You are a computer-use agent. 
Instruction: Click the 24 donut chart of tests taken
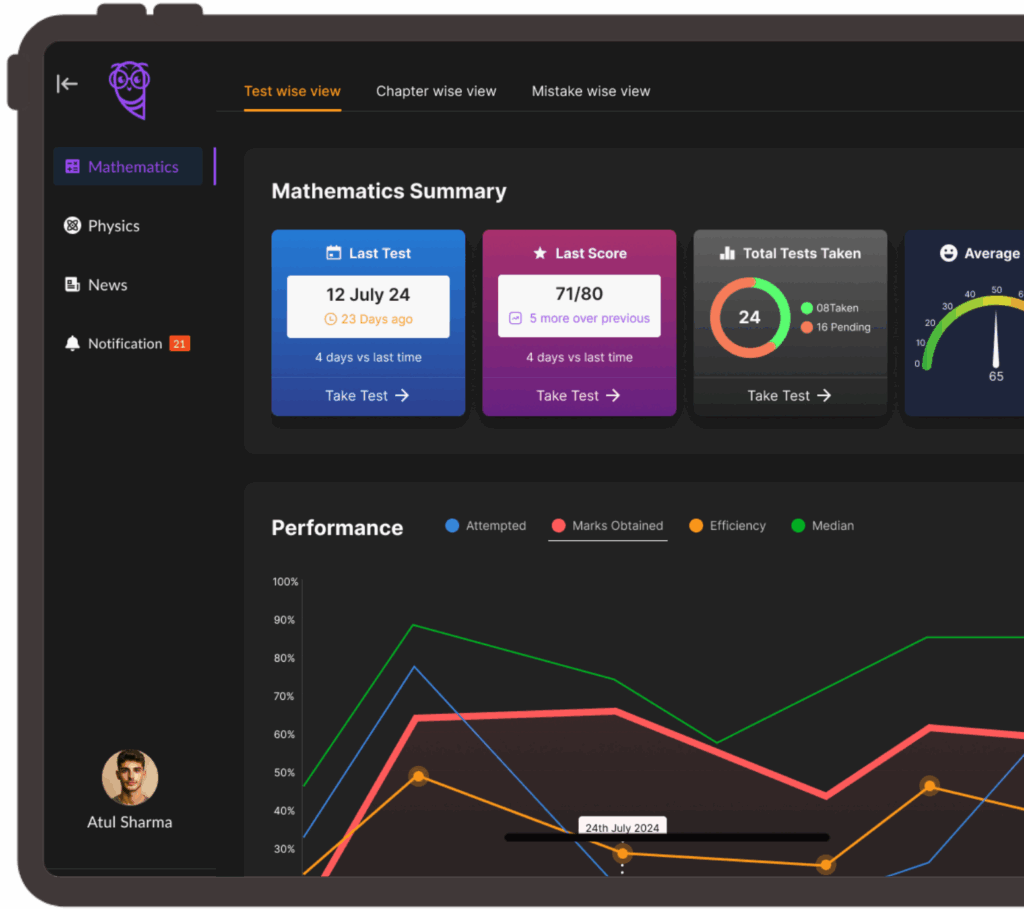(x=749, y=318)
